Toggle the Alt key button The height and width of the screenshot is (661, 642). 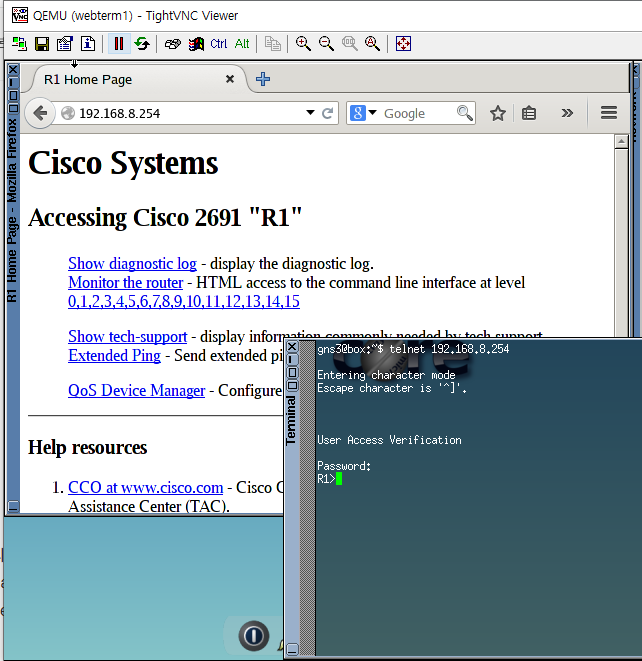242,43
